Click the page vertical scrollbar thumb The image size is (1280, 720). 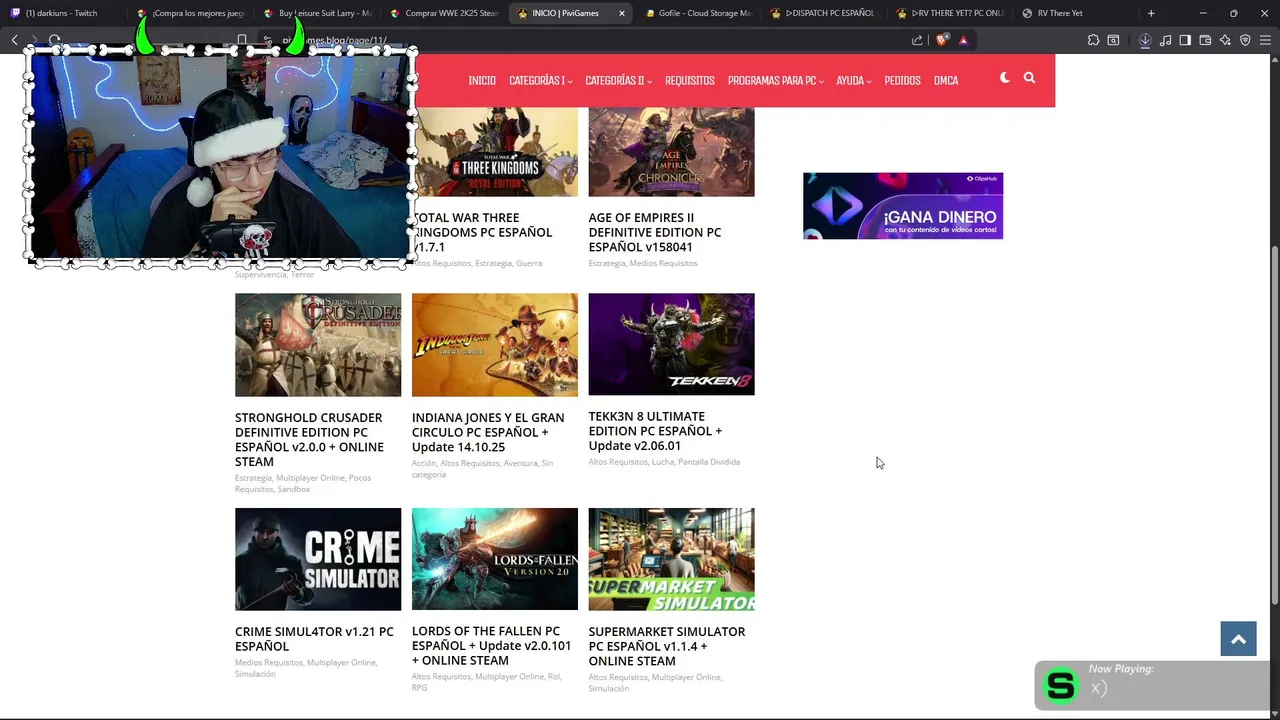[x=1274, y=425]
